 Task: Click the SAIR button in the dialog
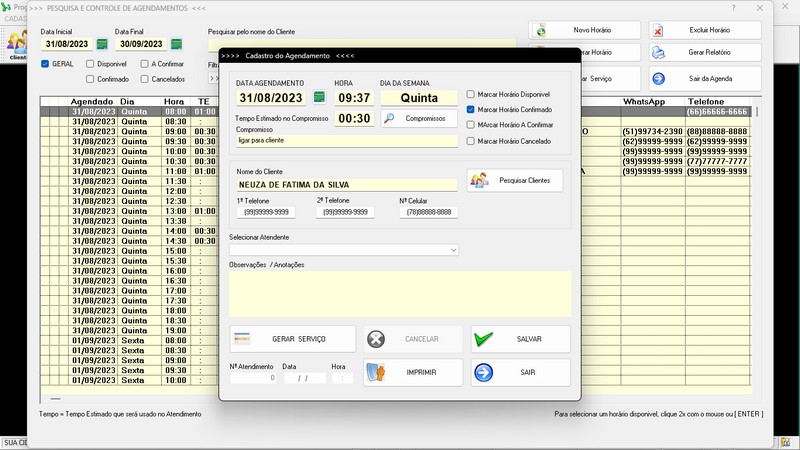click(520, 372)
